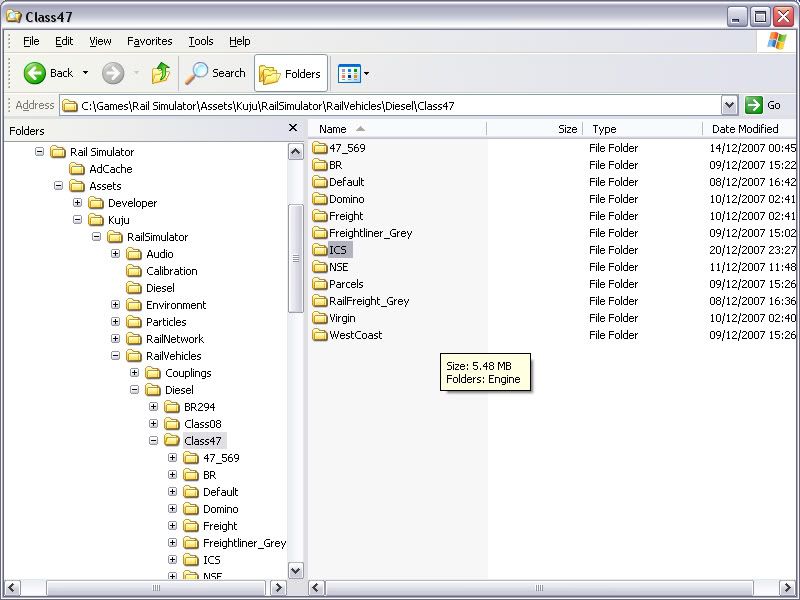Click the AdCache folder icon in tree
The image size is (800, 600).
77,169
